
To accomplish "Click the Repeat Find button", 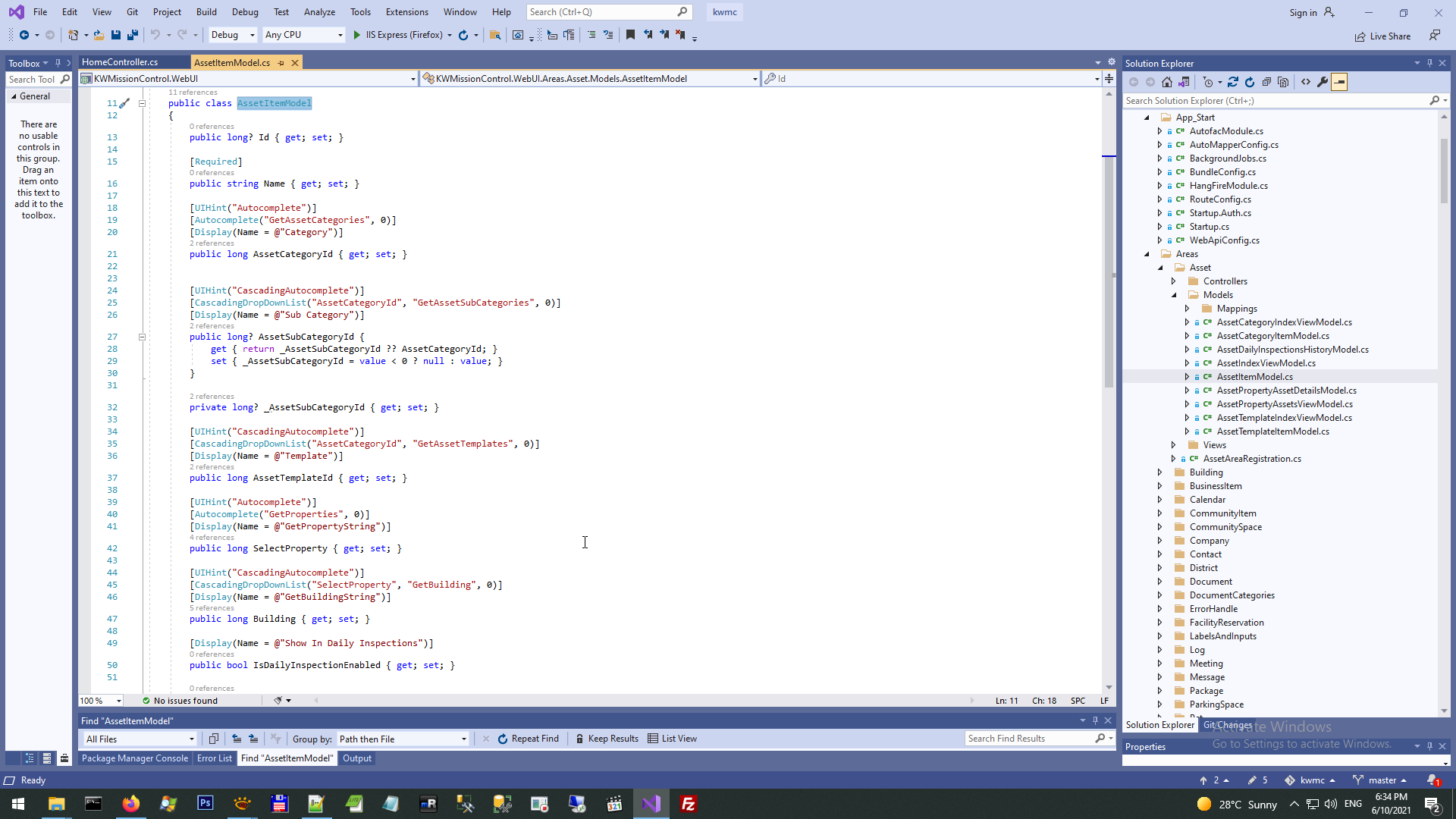I will tap(528, 739).
